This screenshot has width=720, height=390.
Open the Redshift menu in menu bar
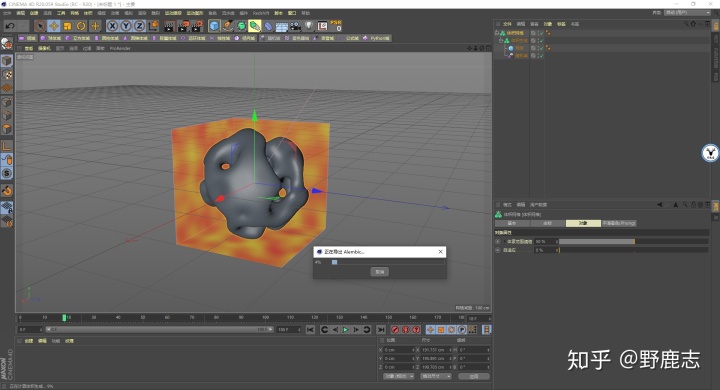[261, 13]
